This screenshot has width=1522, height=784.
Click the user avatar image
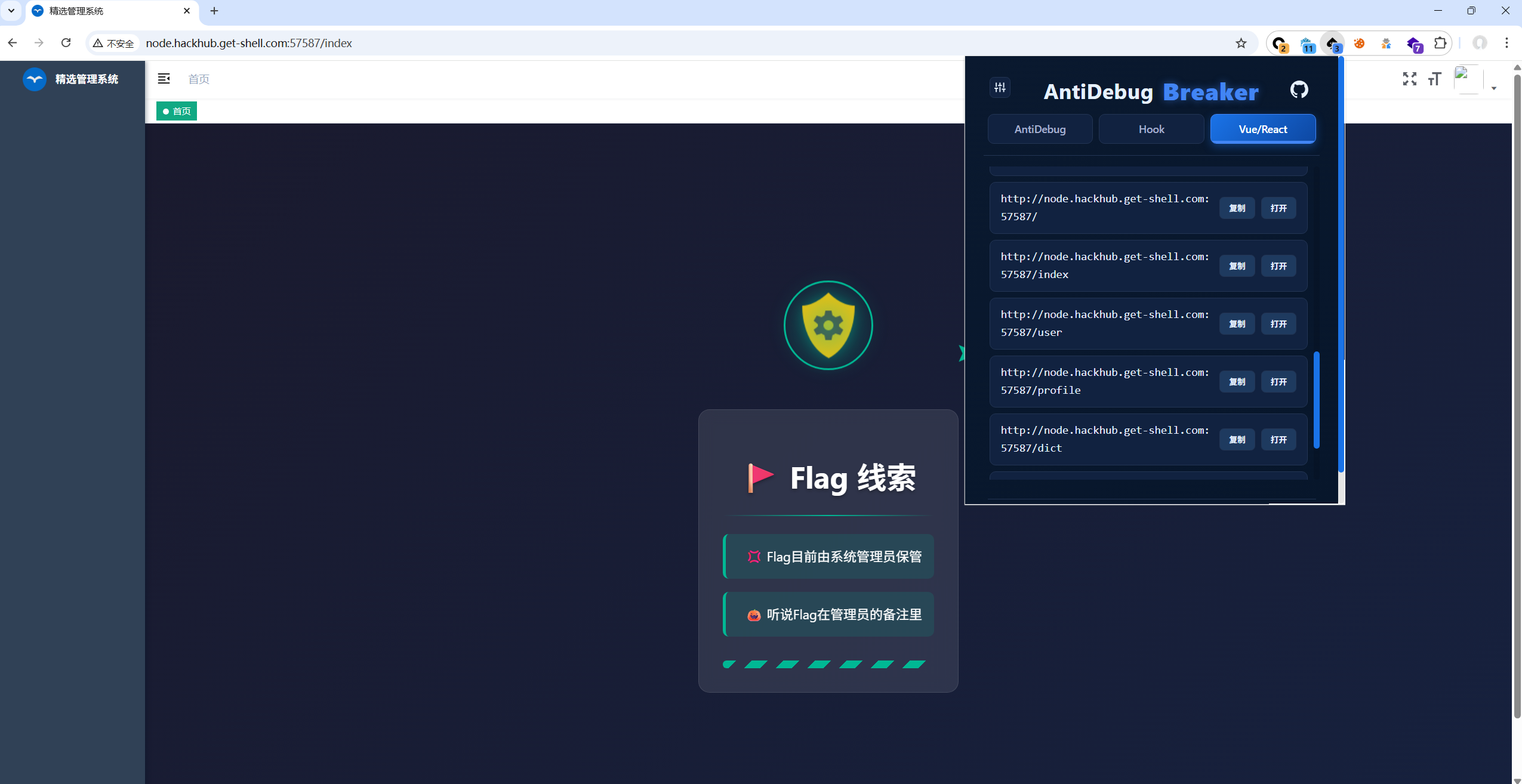click(x=1468, y=79)
